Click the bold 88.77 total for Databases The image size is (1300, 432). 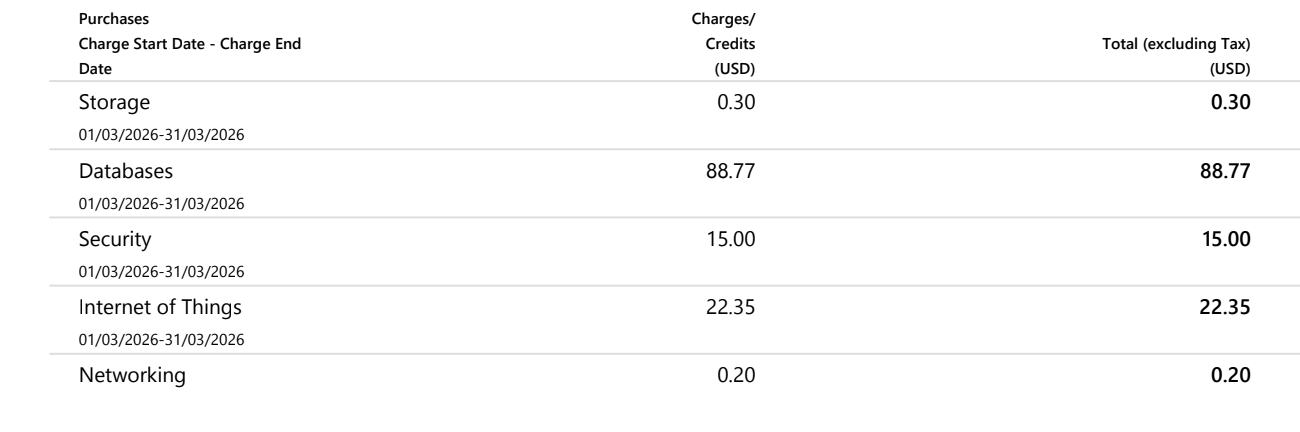point(1230,171)
